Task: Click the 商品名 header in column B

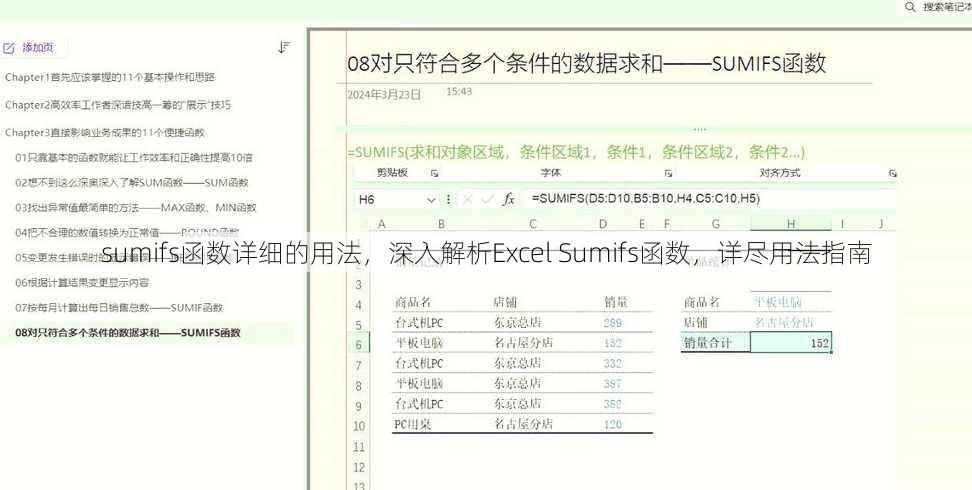Action: 413,302
